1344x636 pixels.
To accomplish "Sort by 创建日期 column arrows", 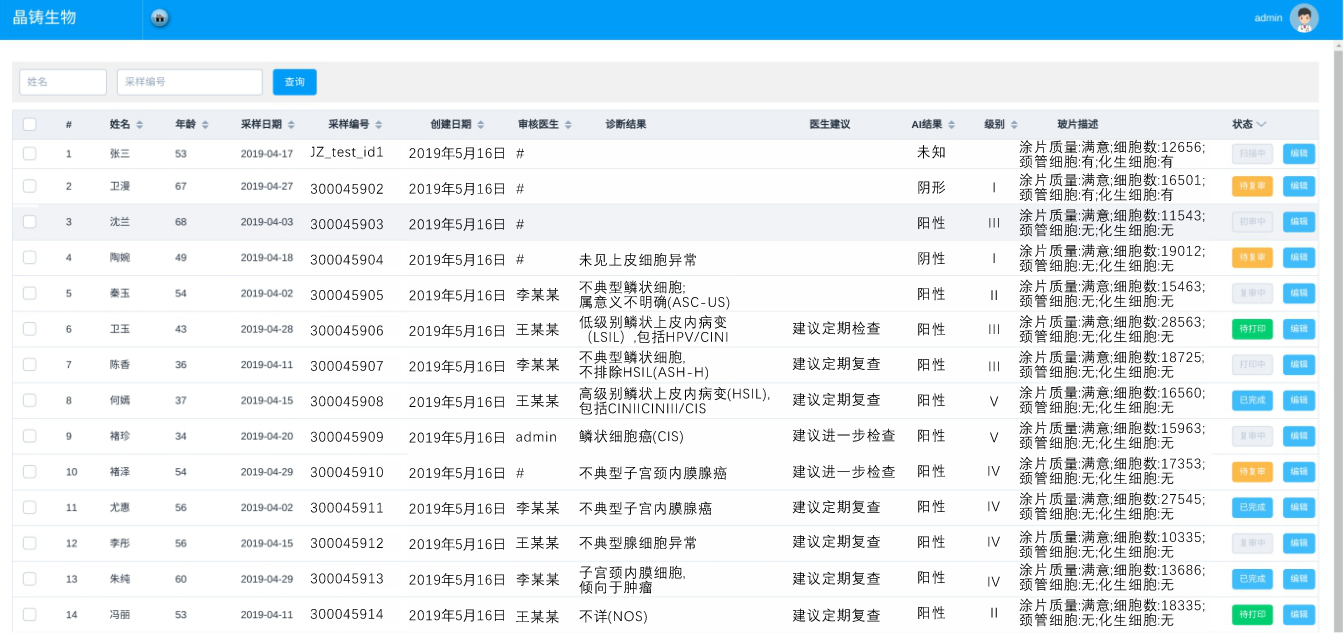I will (x=481, y=125).
